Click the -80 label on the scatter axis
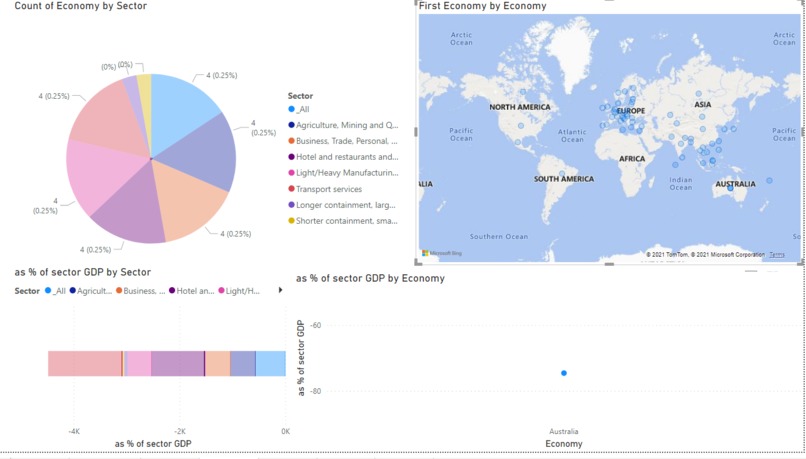 click(315, 391)
